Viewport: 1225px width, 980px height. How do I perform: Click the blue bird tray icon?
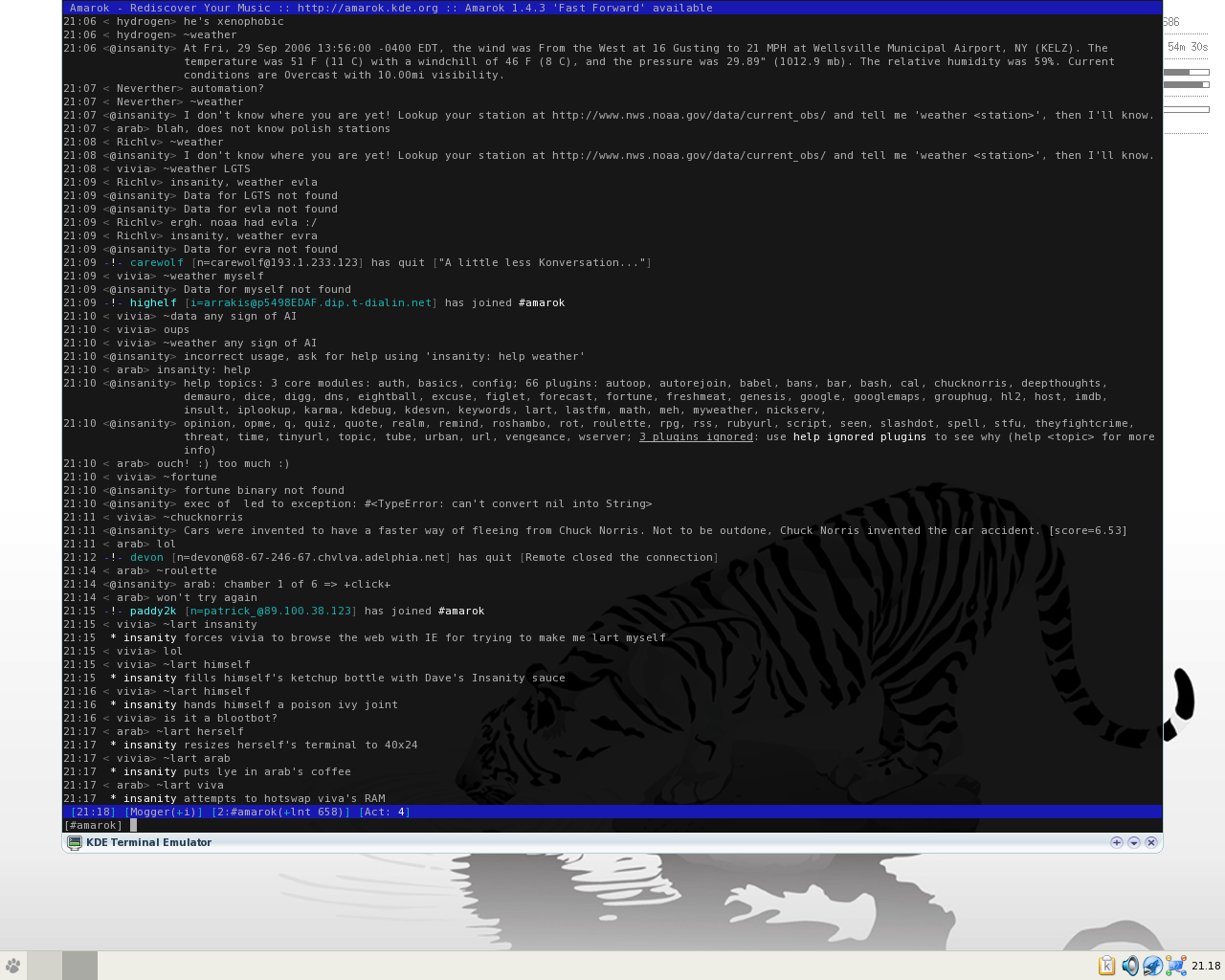[1153, 966]
